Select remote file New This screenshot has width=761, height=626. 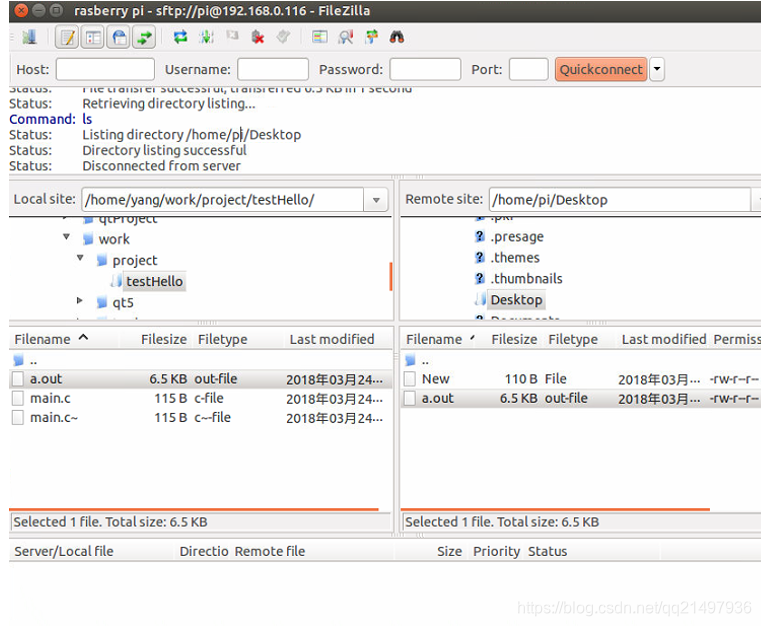581,379
